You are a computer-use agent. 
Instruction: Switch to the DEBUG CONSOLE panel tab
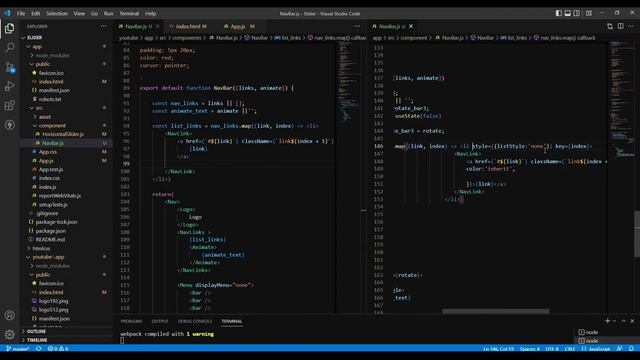pyautogui.click(x=195, y=321)
